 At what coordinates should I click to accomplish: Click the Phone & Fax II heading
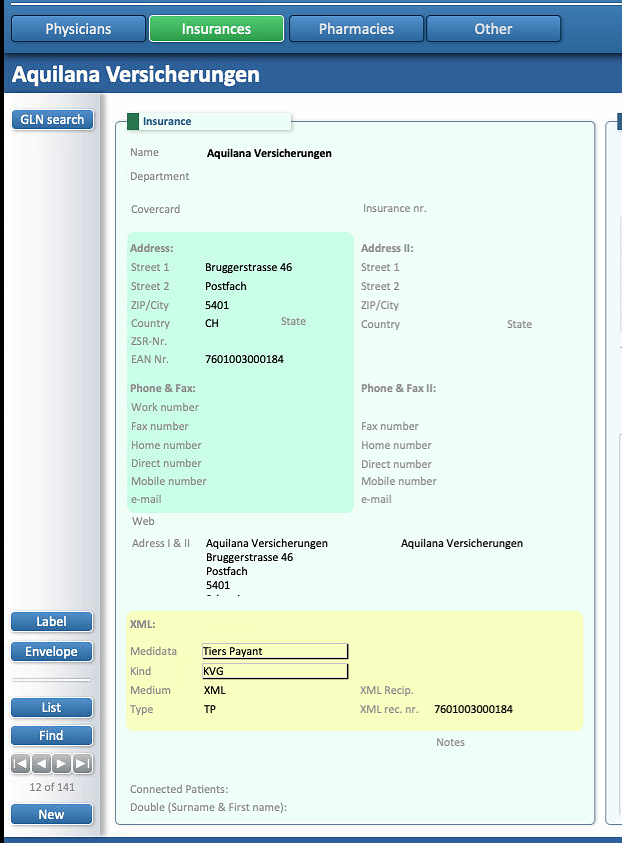pos(398,388)
